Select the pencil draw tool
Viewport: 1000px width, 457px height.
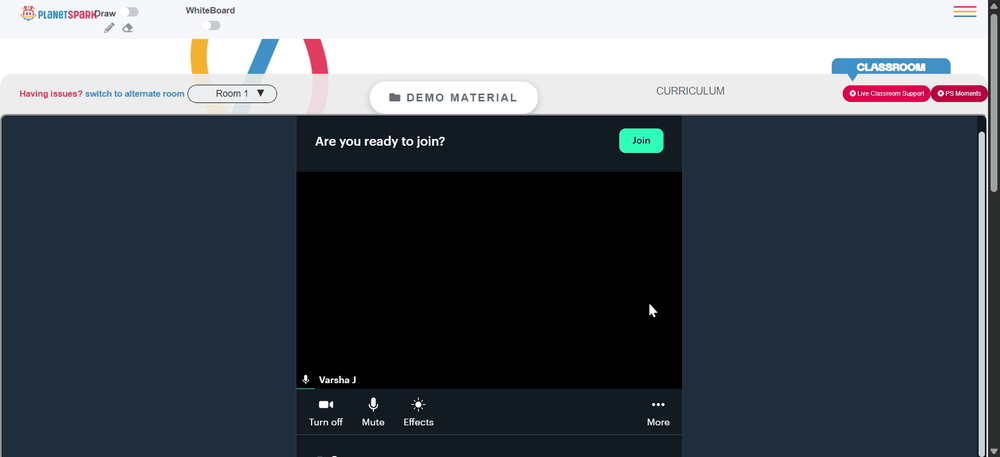[109, 28]
